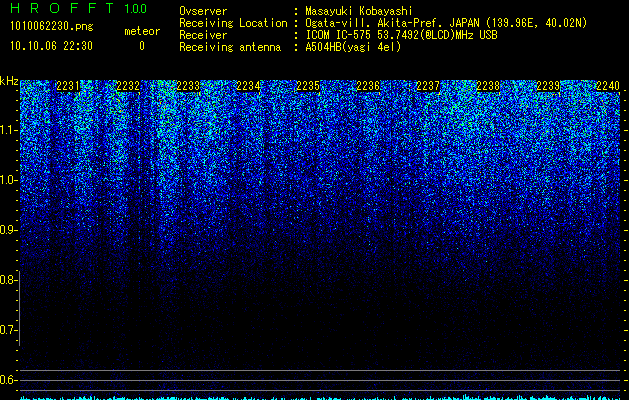Click the 2236 time marker
This screenshot has height=400, width=629.
tap(368, 86)
